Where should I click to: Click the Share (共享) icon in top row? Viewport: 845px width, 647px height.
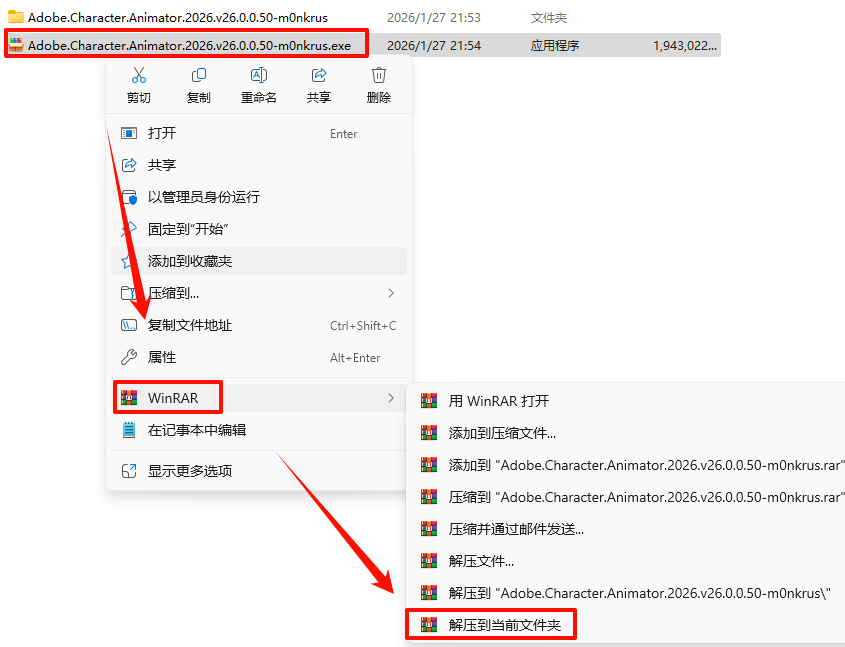(319, 75)
